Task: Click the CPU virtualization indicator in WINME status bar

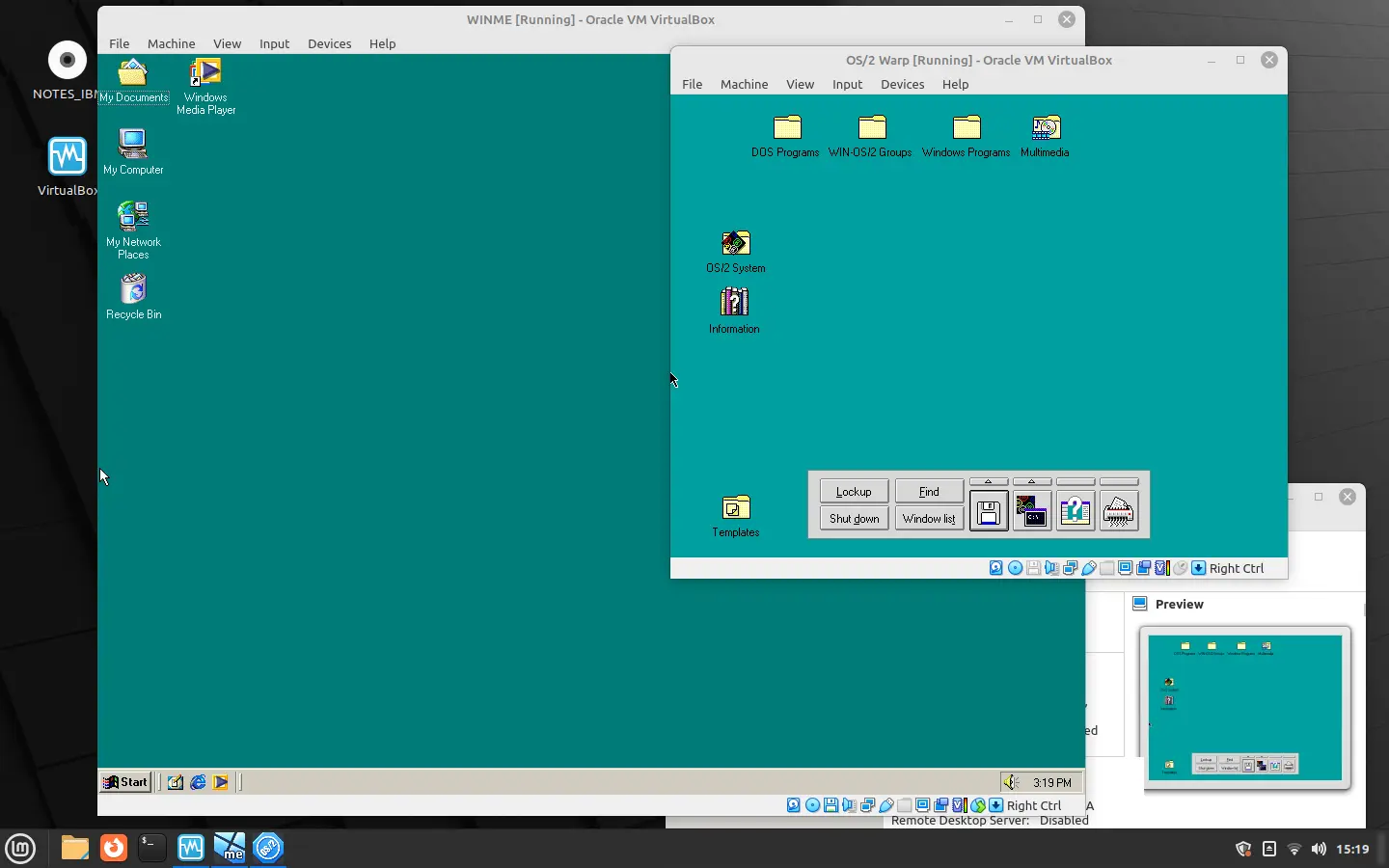Action: point(959,805)
